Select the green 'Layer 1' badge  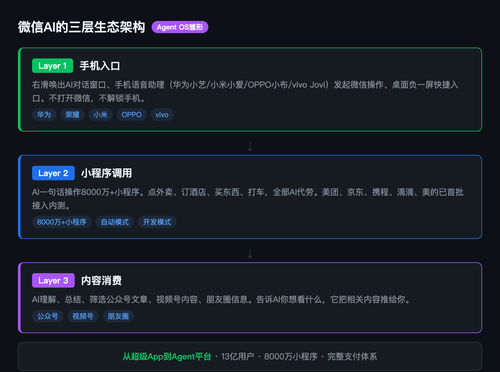pyautogui.click(x=52, y=66)
